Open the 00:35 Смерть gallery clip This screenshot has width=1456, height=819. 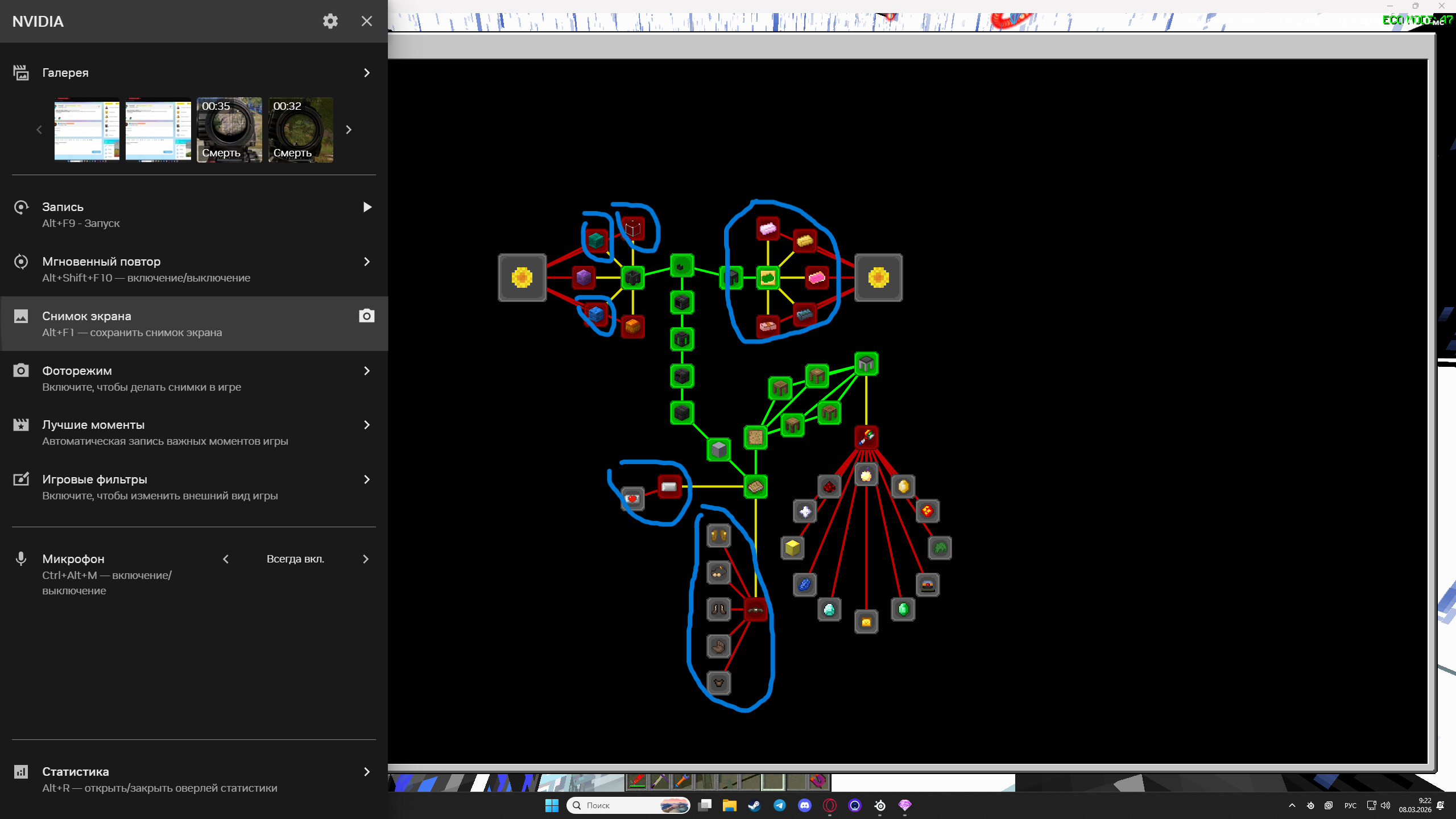pyautogui.click(x=229, y=130)
